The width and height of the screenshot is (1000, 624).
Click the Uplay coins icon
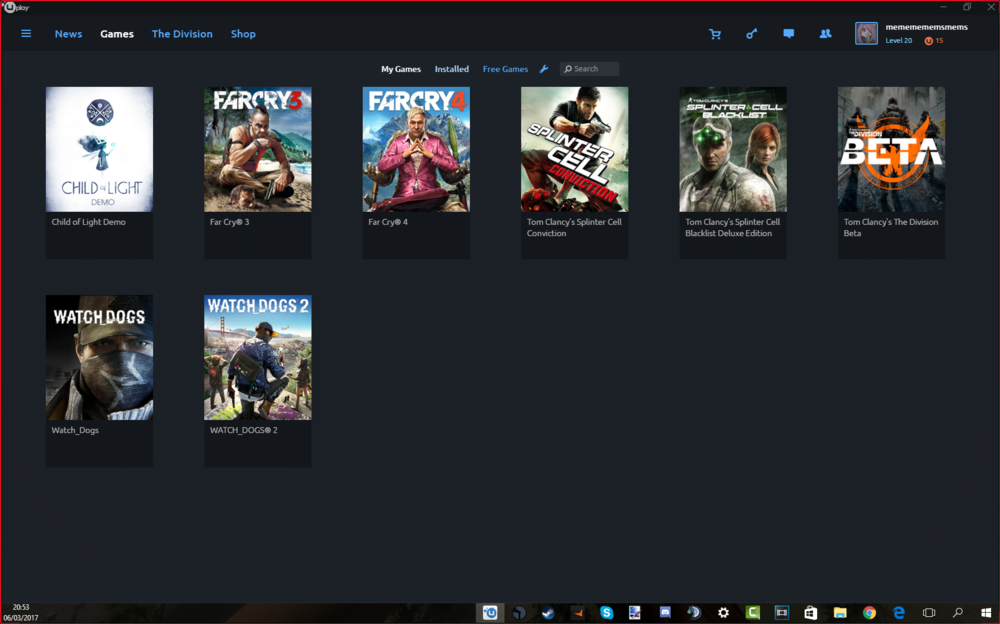click(929, 41)
